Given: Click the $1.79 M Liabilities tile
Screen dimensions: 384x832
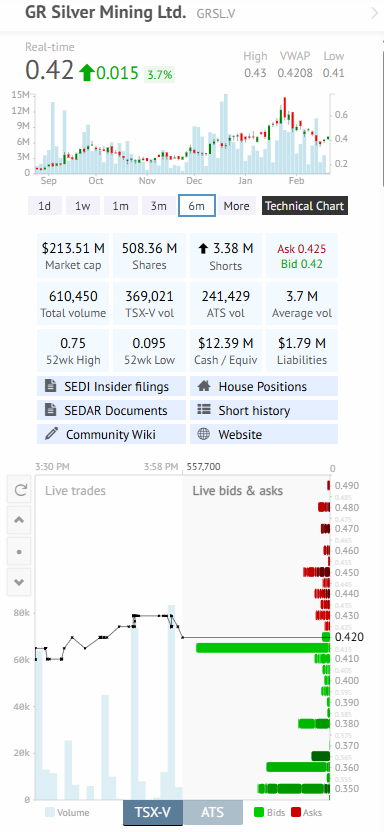Looking at the screenshot, I should click(x=302, y=350).
